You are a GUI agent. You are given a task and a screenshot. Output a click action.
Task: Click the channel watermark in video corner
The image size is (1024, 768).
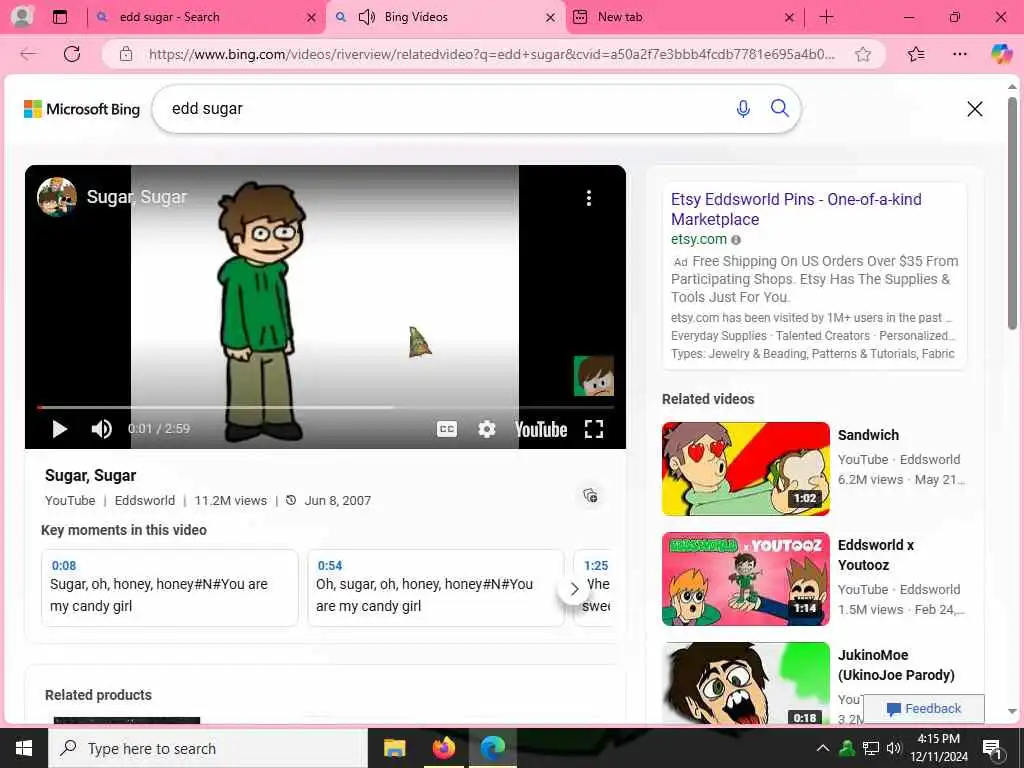click(594, 376)
